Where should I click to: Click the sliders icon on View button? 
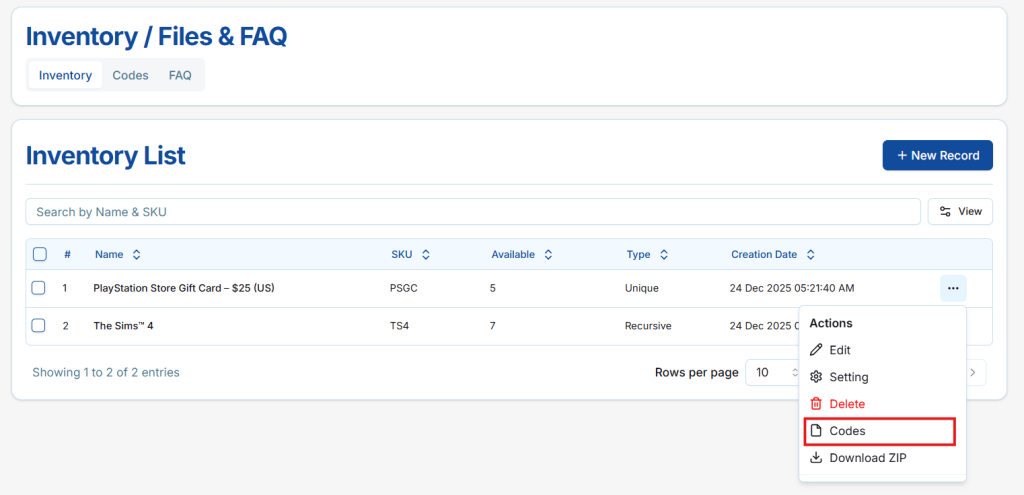pos(945,212)
